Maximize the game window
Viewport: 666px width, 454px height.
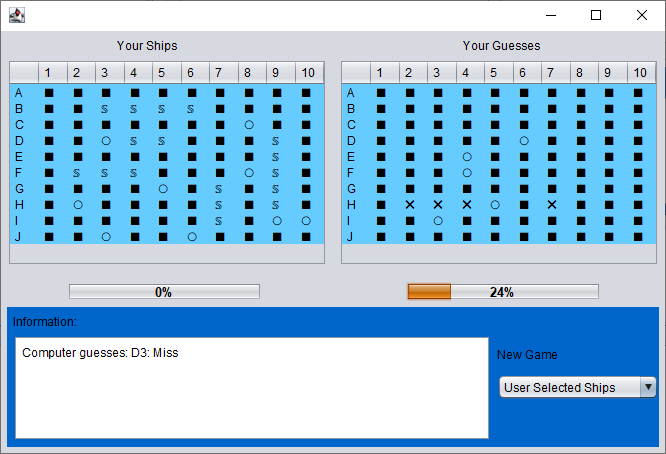coord(596,15)
